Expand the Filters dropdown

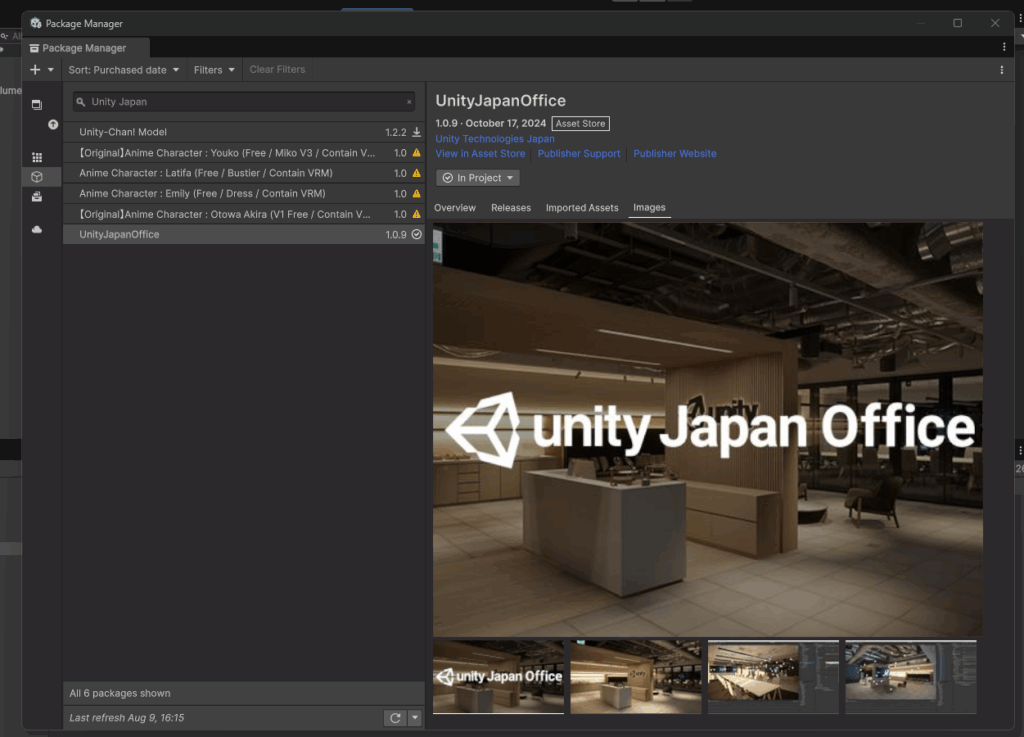[214, 70]
